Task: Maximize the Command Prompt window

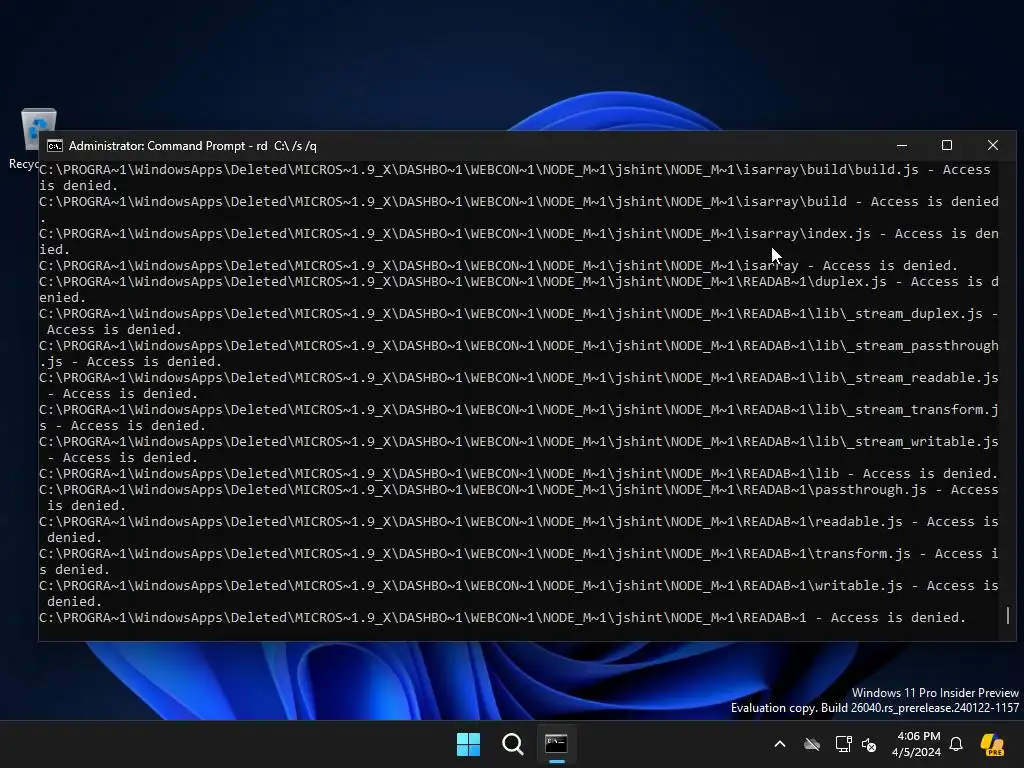Action: (x=947, y=145)
